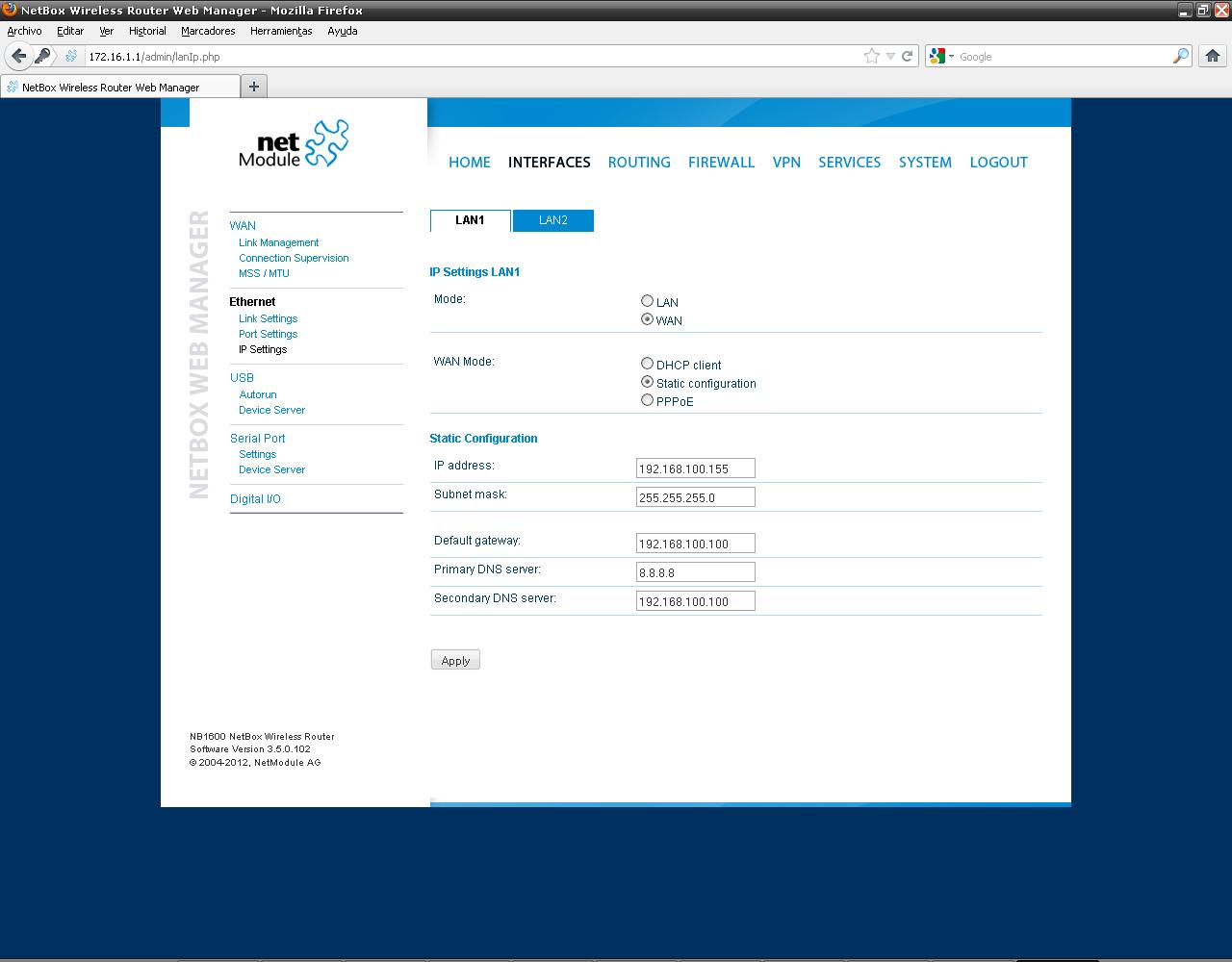Go to the HOME navigation item
1232x962 pixels.
tap(470, 162)
